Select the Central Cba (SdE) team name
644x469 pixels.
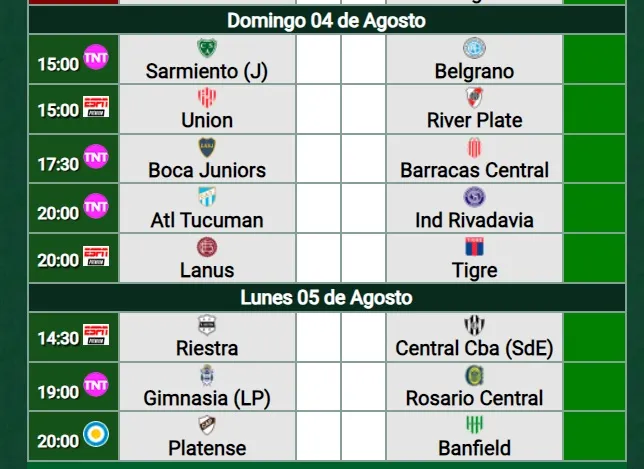(474, 348)
